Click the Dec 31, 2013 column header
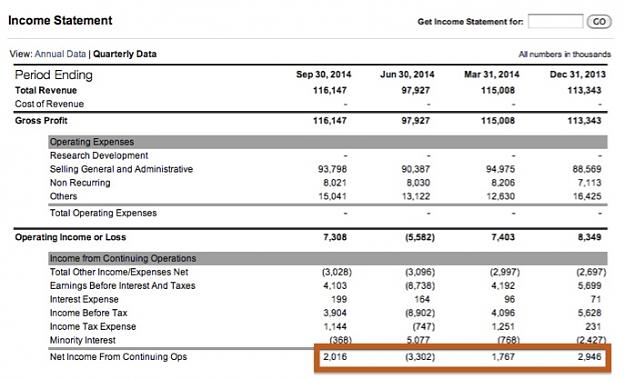 click(x=578, y=75)
